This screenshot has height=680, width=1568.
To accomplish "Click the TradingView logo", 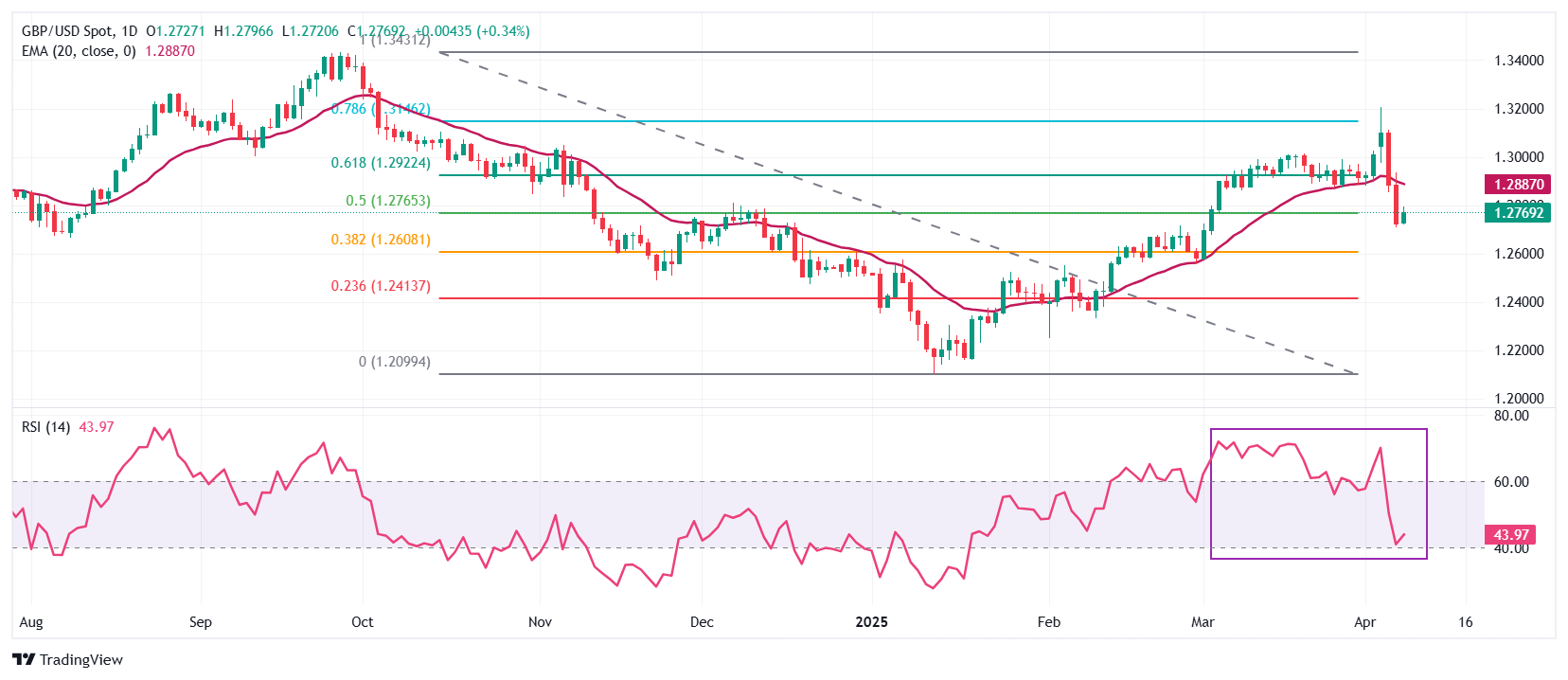I will [x=68, y=660].
